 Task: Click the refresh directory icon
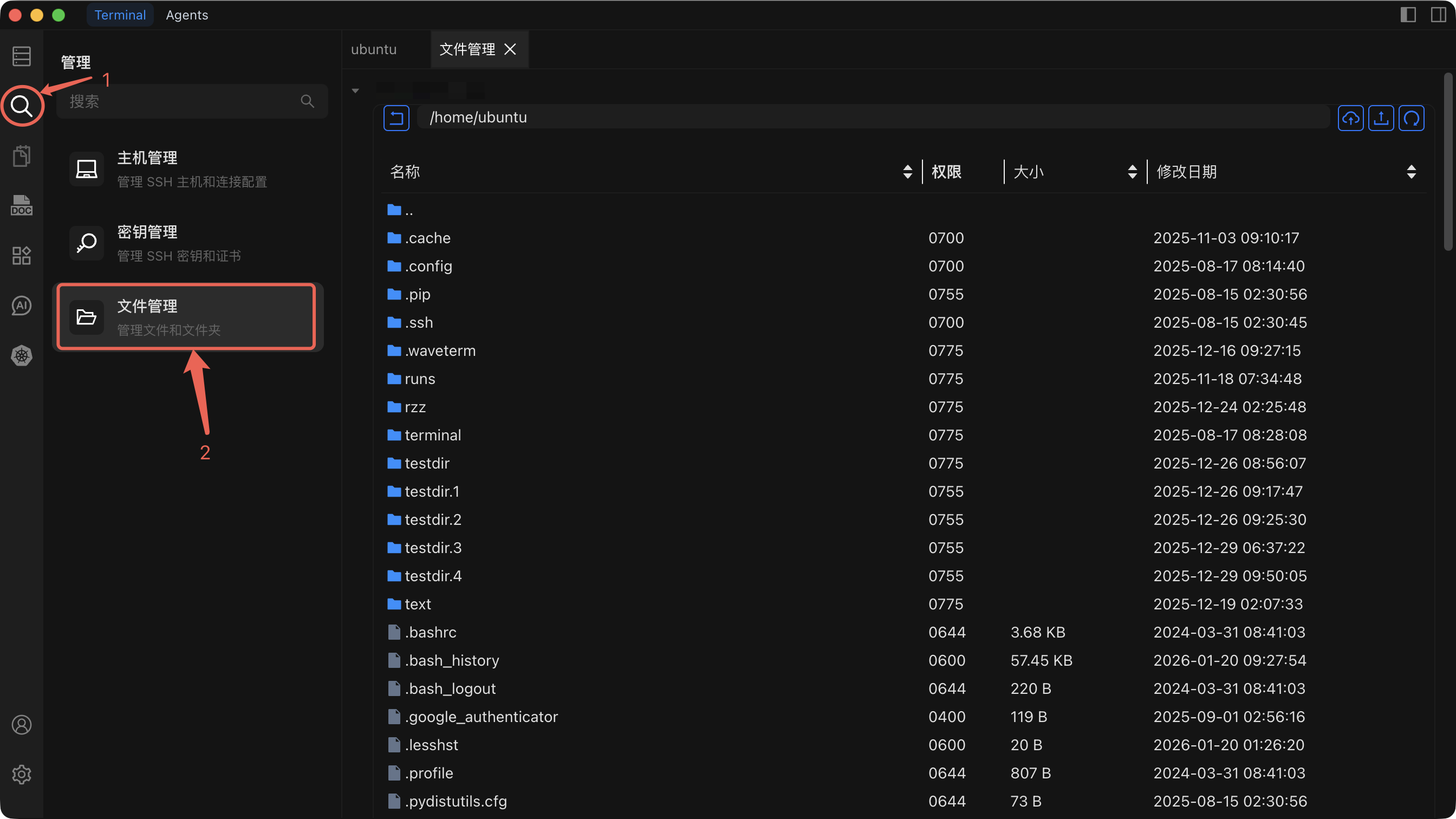pyautogui.click(x=1412, y=118)
